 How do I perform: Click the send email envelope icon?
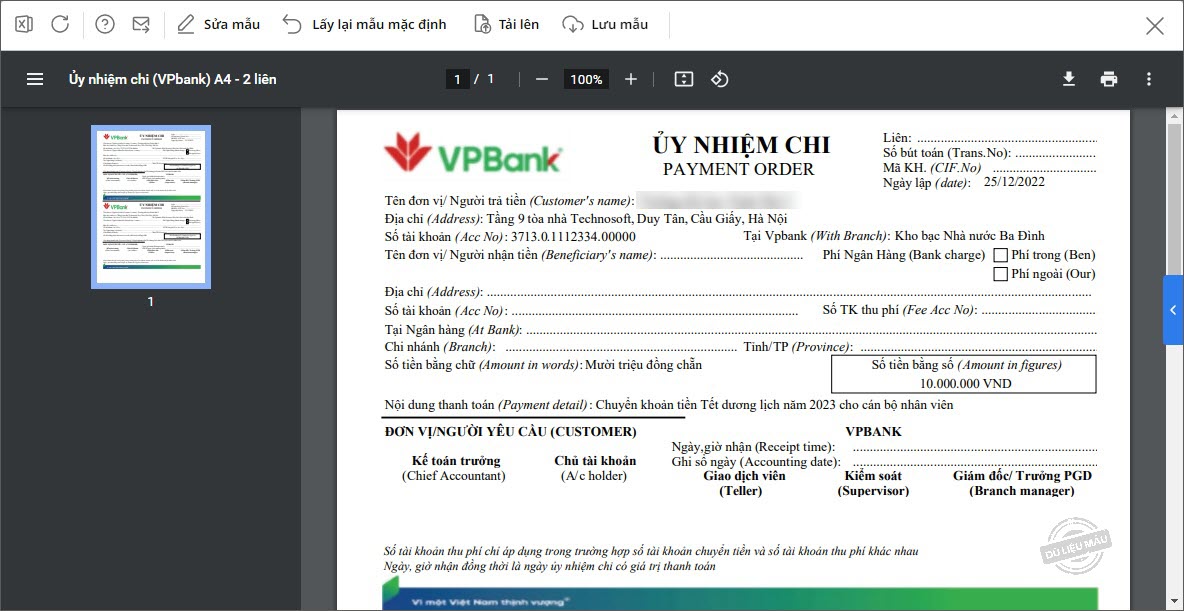(x=140, y=24)
